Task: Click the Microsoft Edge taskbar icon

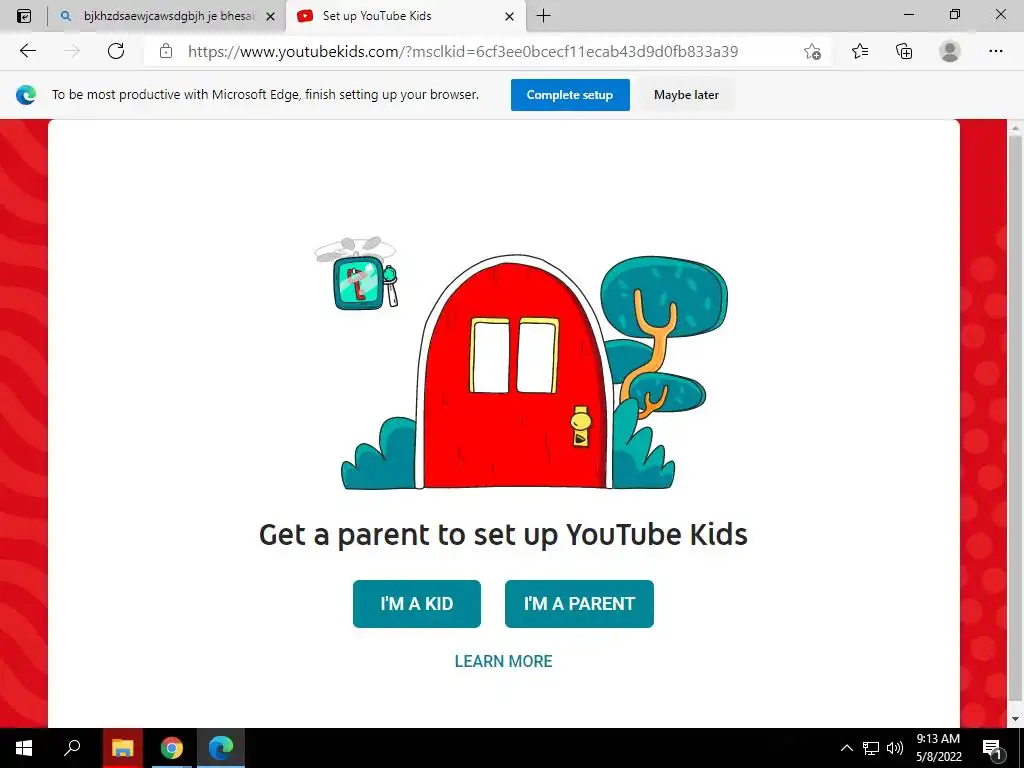Action: 221,748
